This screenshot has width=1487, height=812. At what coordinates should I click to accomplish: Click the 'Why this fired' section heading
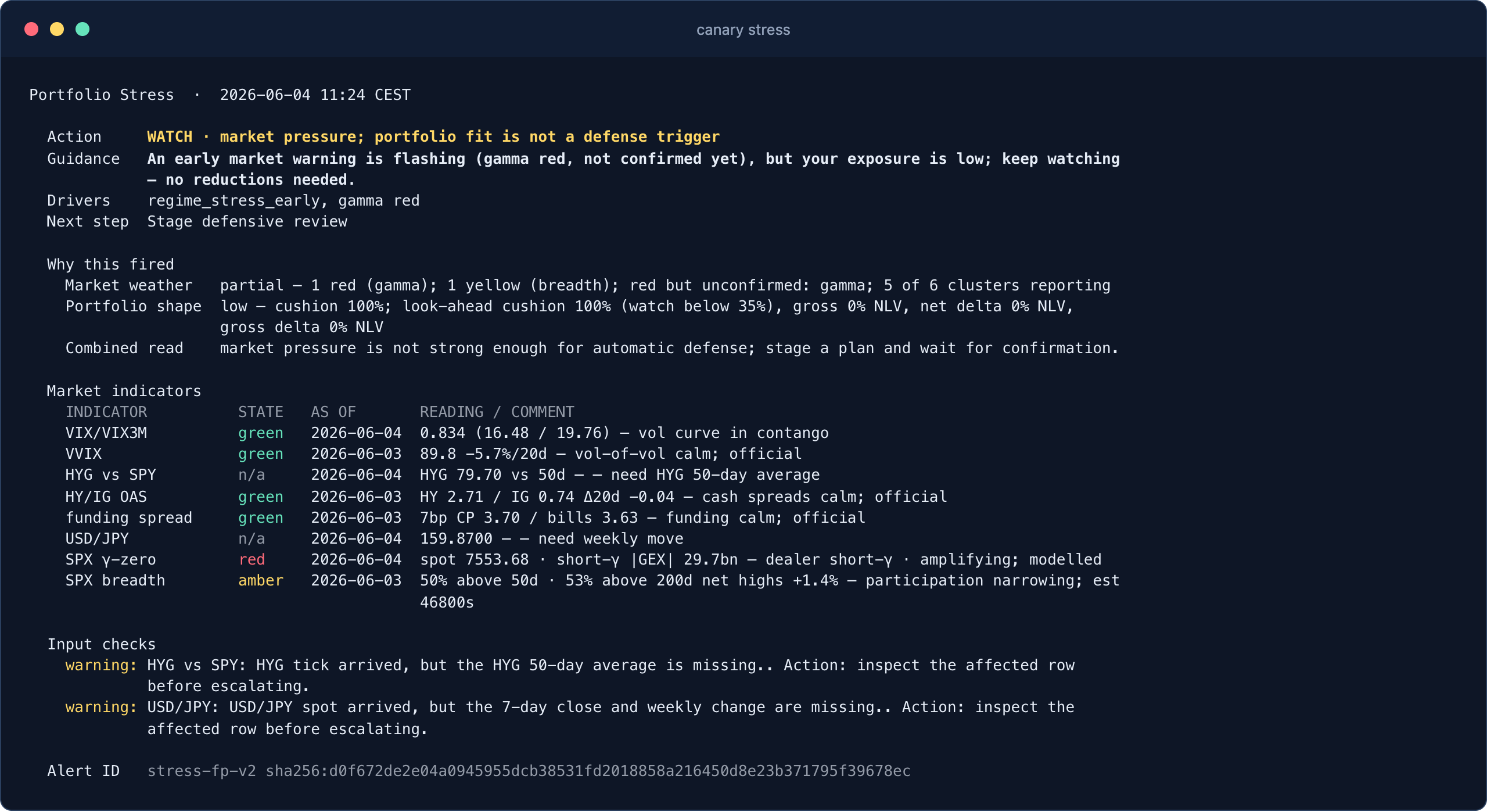[x=110, y=264]
